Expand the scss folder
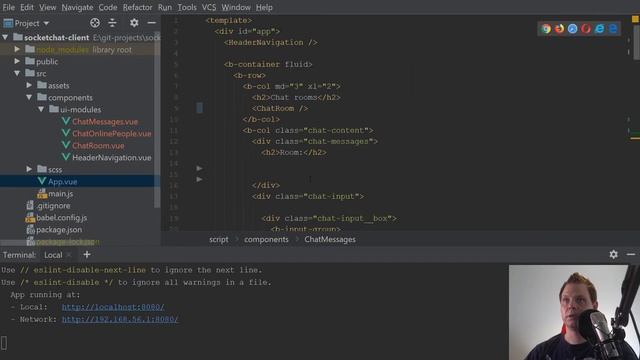This screenshot has width=640, height=360. point(29,169)
